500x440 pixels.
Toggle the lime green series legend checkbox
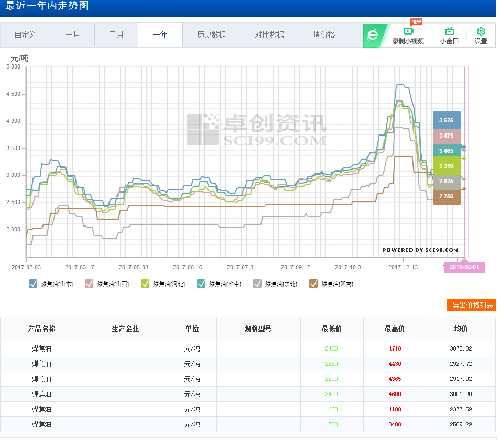click(145, 284)
